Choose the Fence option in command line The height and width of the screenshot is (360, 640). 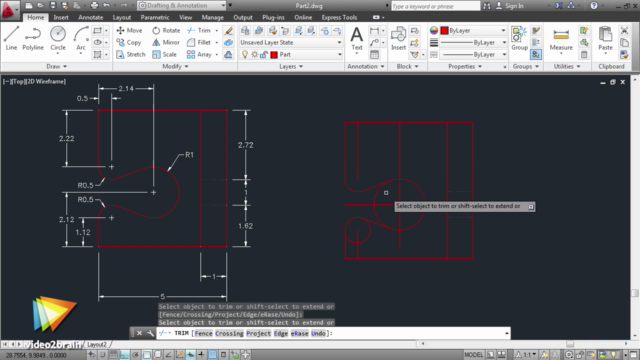click(x=203, y=333)
